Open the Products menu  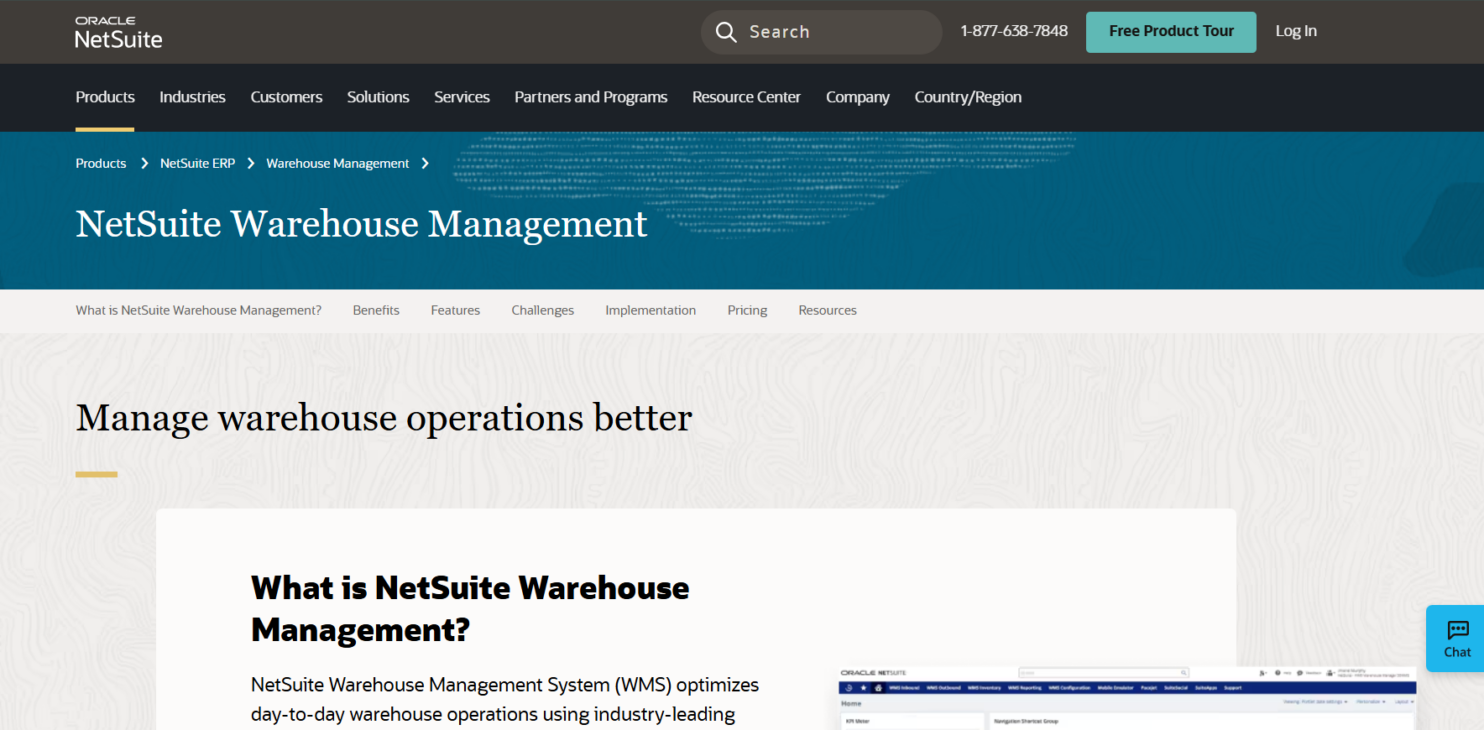(x=105, y=97)
